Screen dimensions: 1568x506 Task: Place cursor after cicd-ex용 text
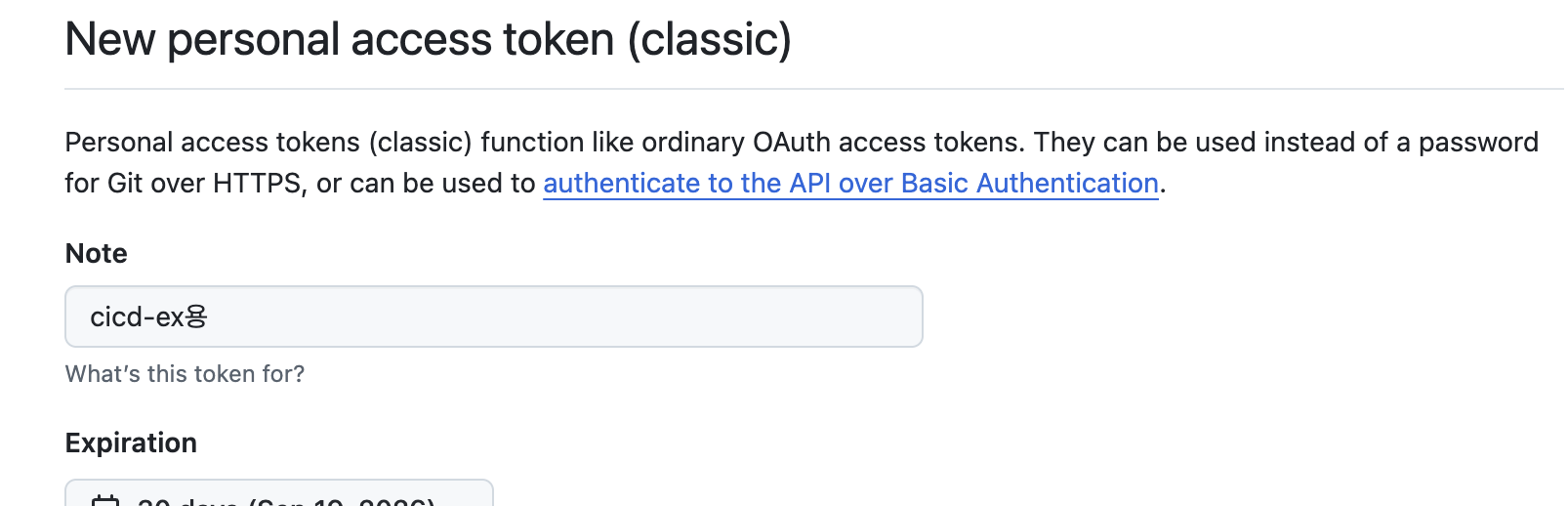pos(209,316)
